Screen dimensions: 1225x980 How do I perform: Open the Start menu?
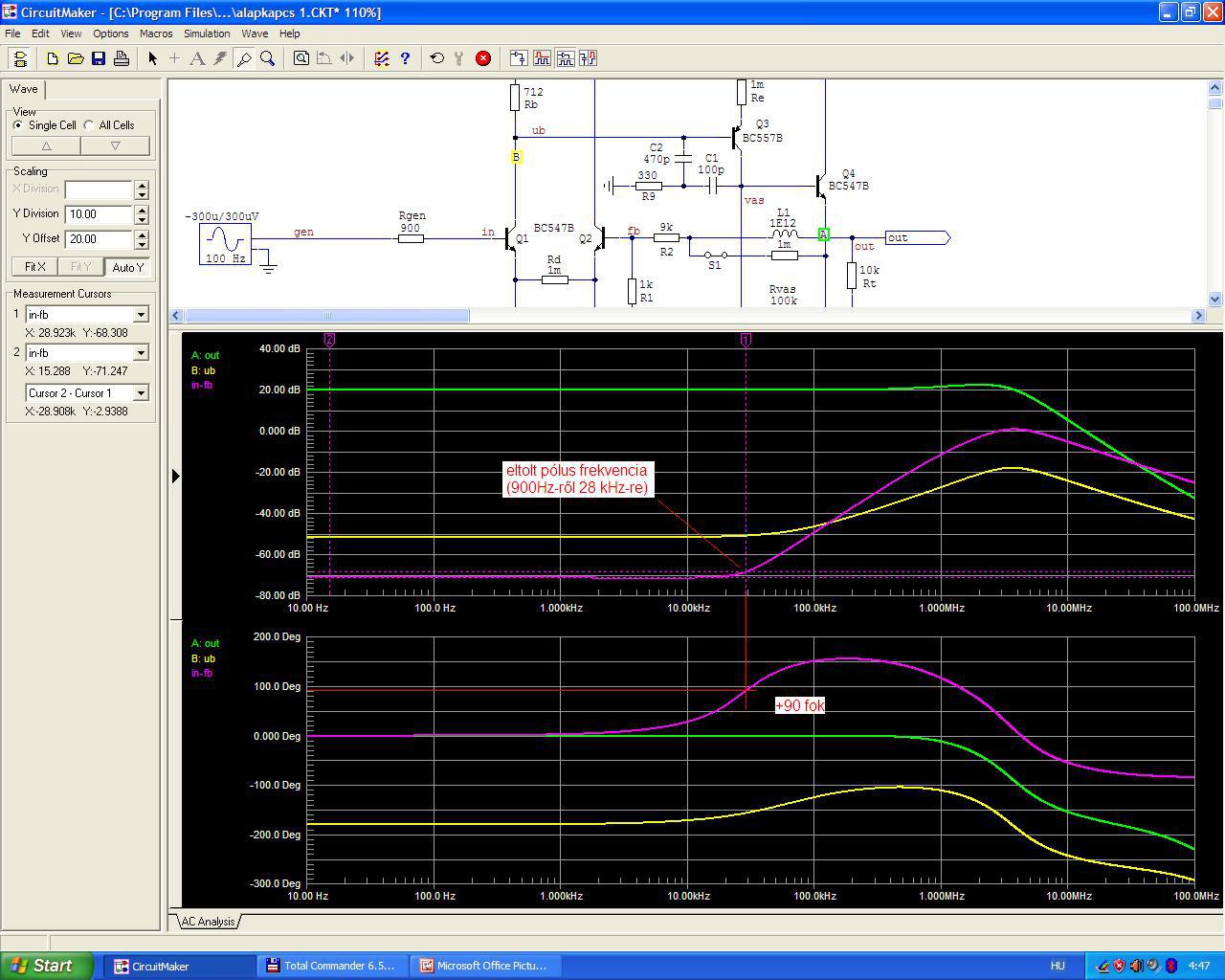click(x=46, y=966)
